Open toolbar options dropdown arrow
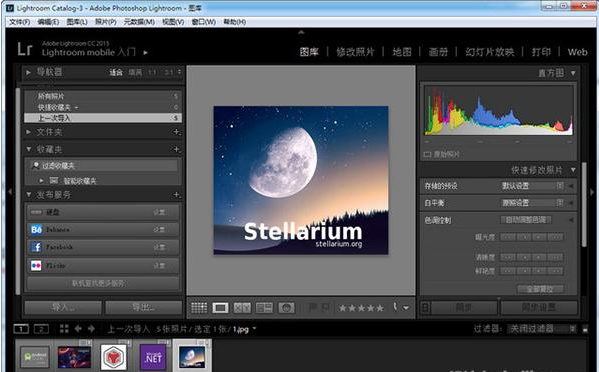The height and width of the screenshot is (372, 599). [406, 308]
